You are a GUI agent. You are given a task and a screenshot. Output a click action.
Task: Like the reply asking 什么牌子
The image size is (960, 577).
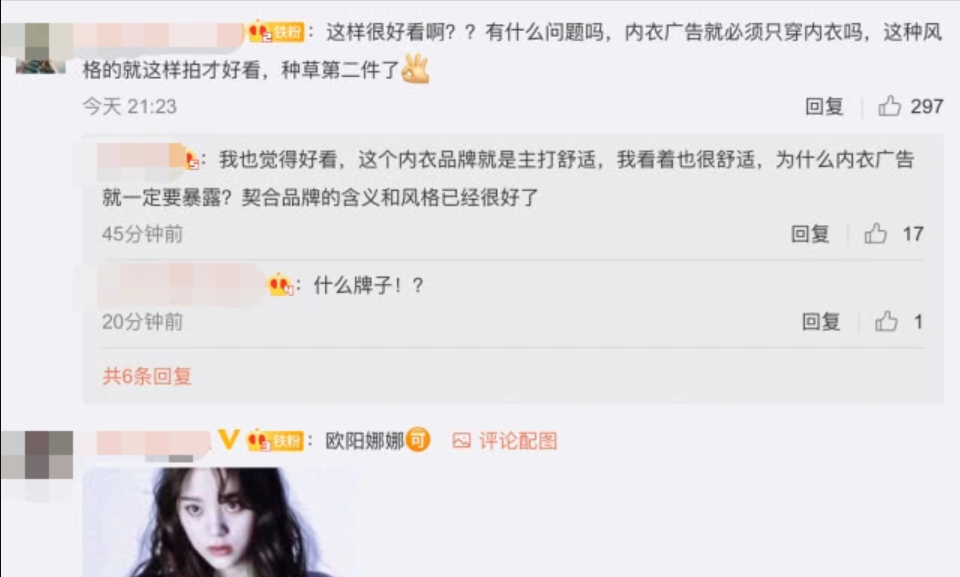pos(886,321)
